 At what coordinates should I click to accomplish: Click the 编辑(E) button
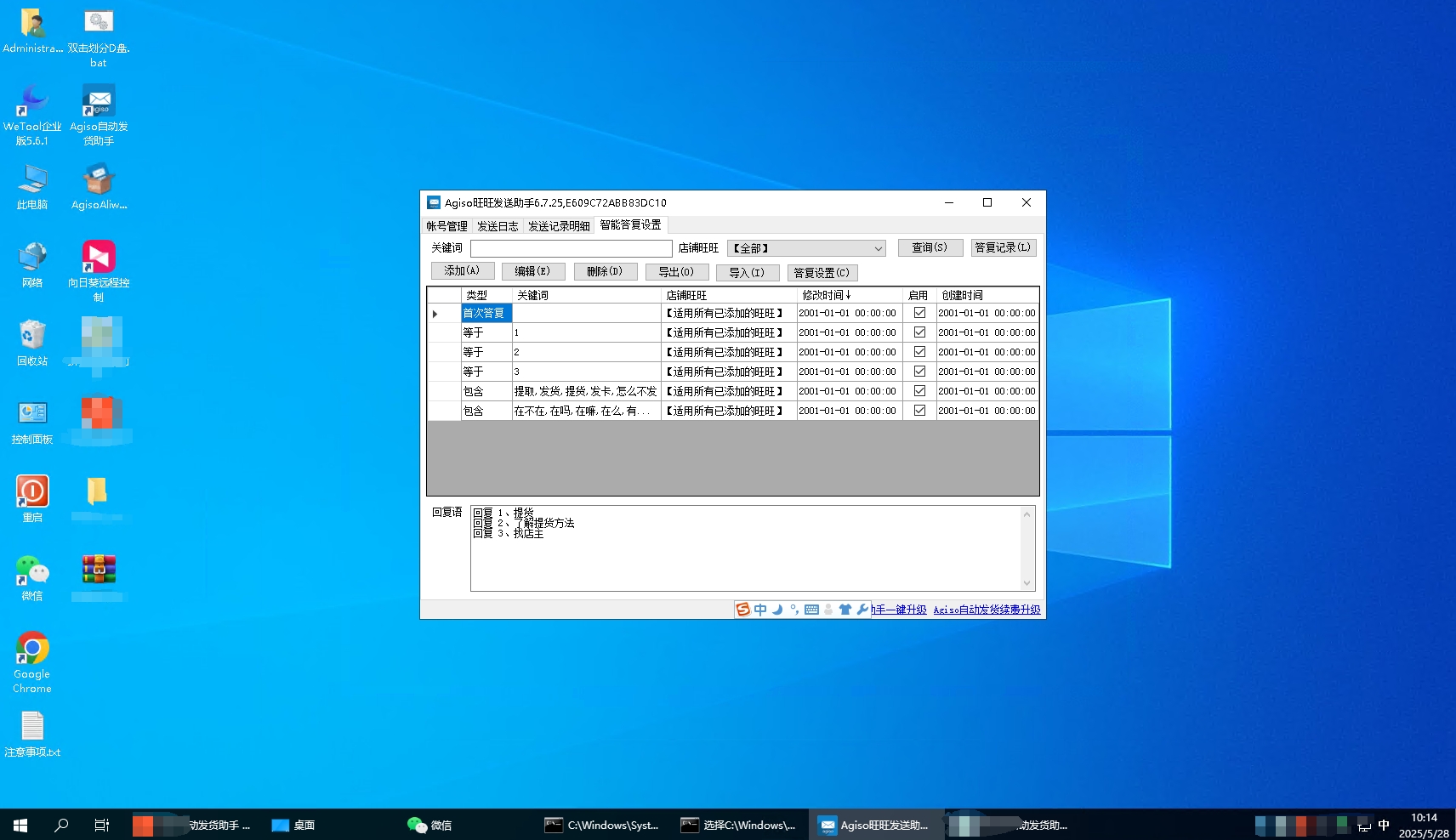pyautogui.click(x=533, y=272)
